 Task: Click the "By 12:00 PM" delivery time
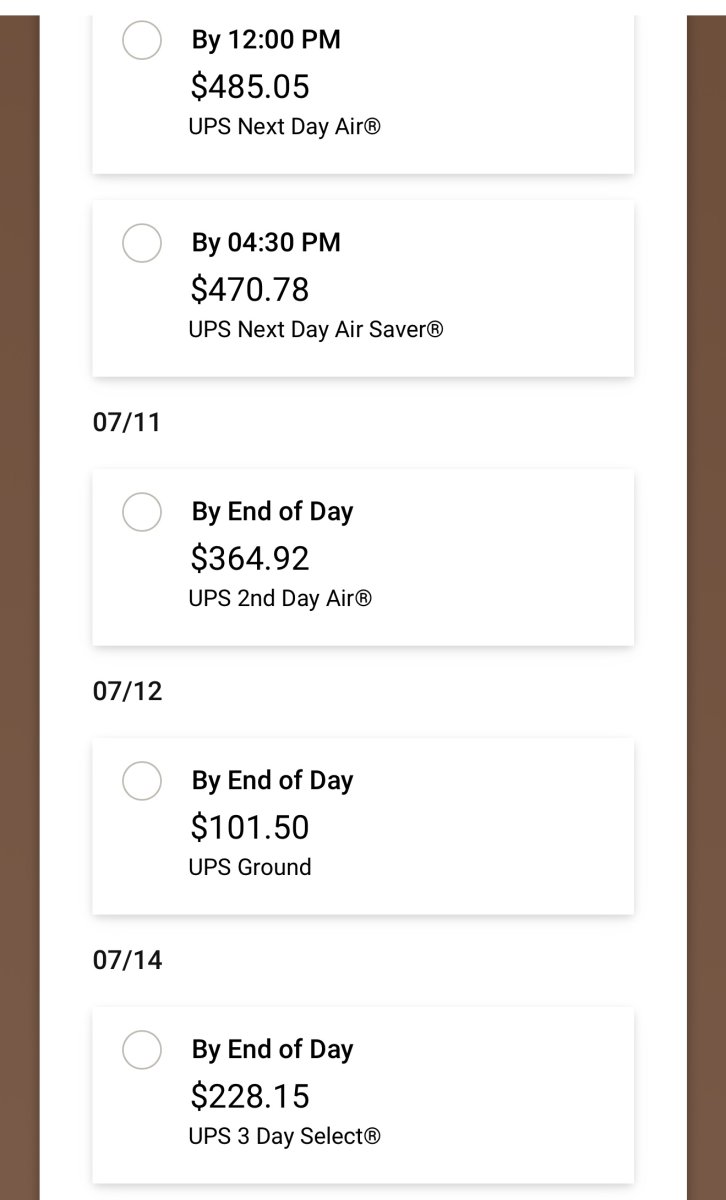click(x=266, y=40)
